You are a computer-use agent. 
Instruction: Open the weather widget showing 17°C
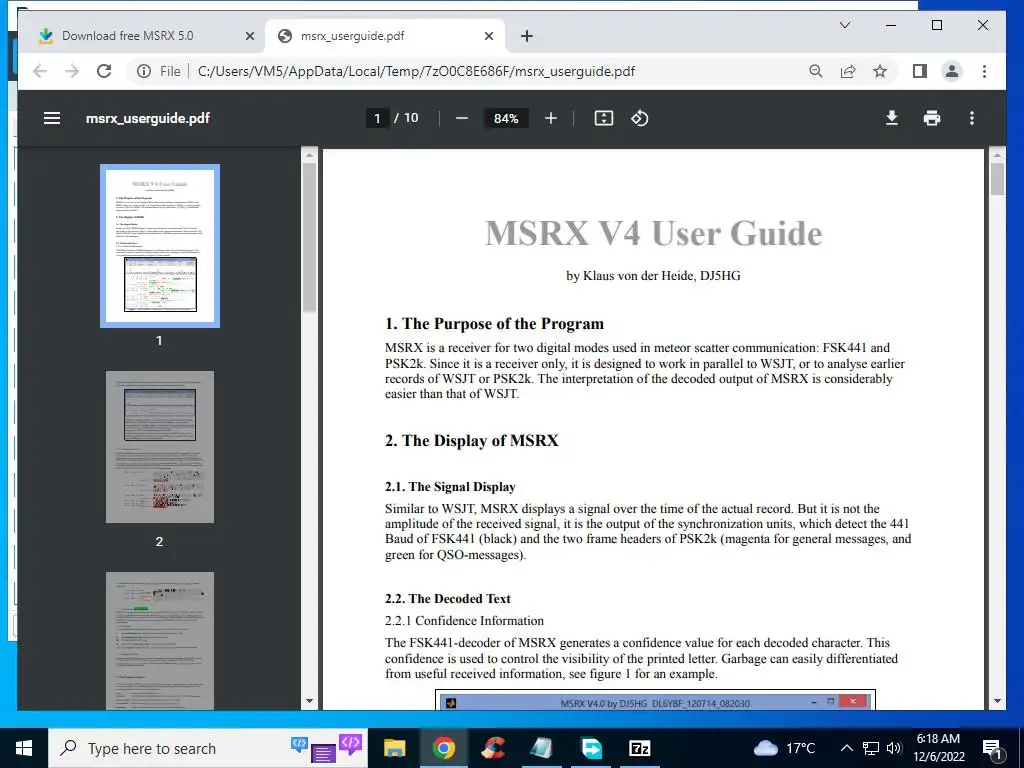[x=786, y=748]
